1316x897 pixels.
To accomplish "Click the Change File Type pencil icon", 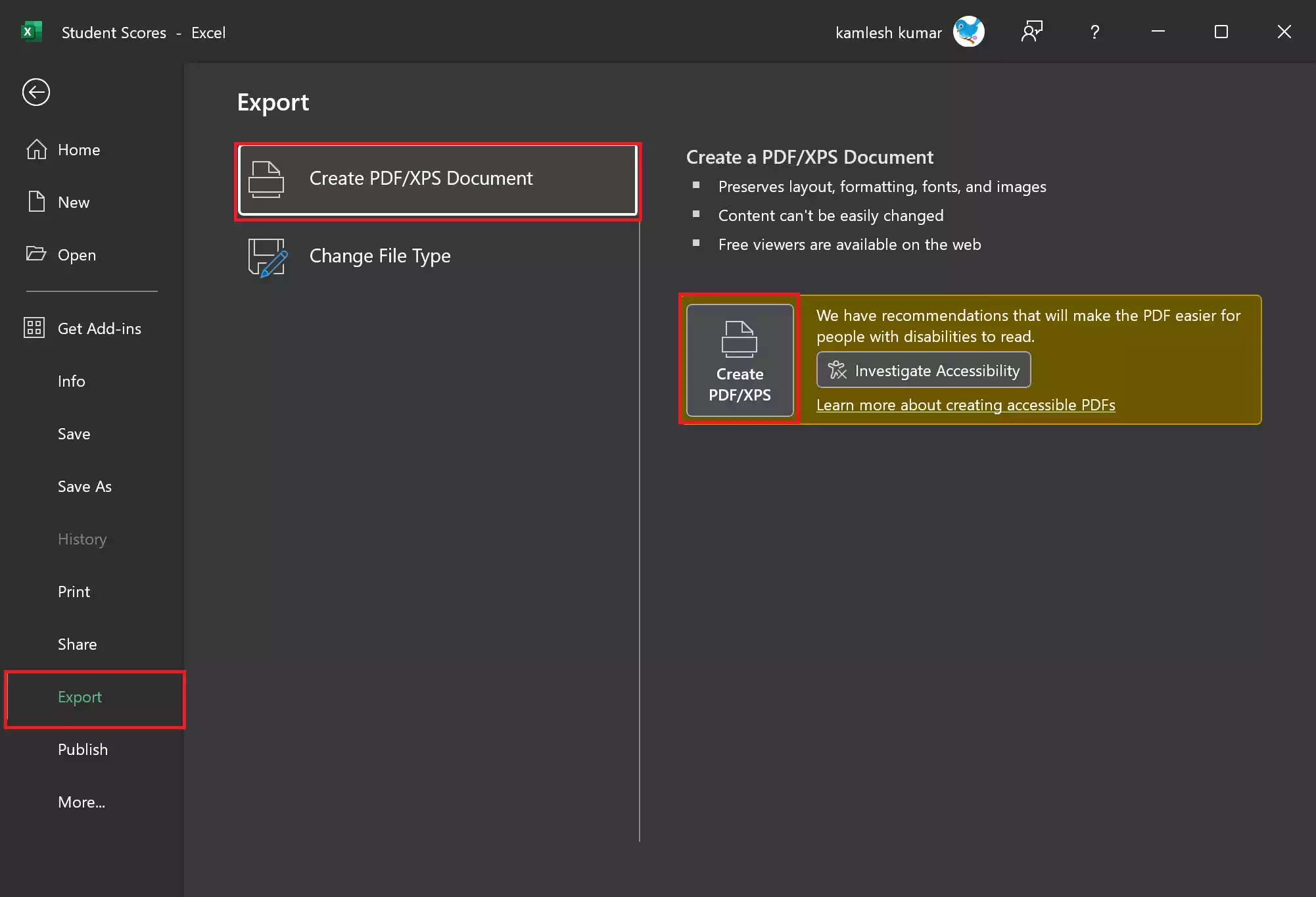I will tap(268, 257).
